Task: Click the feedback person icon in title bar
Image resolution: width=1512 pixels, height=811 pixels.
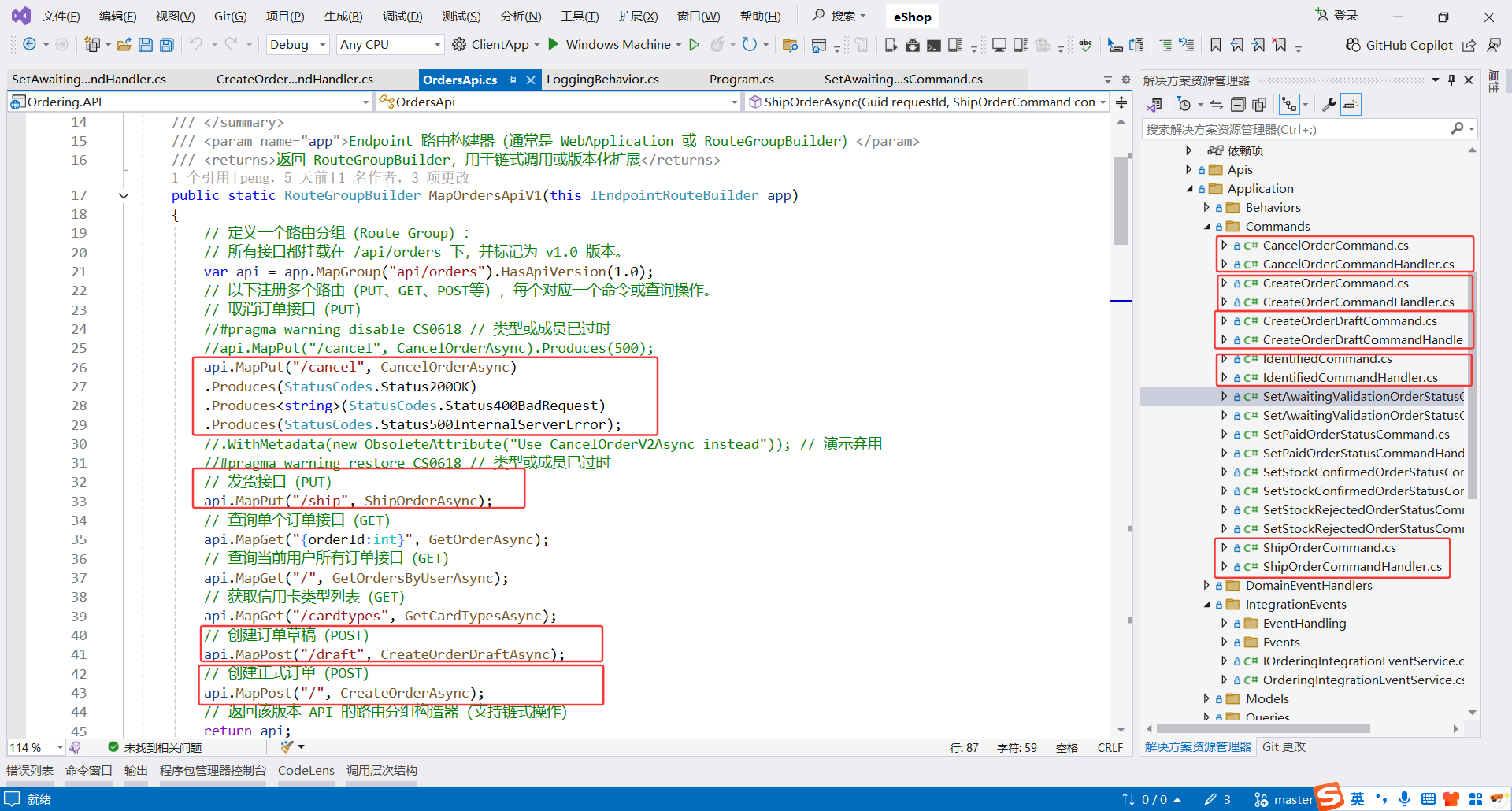Action: pos(1493,45)
